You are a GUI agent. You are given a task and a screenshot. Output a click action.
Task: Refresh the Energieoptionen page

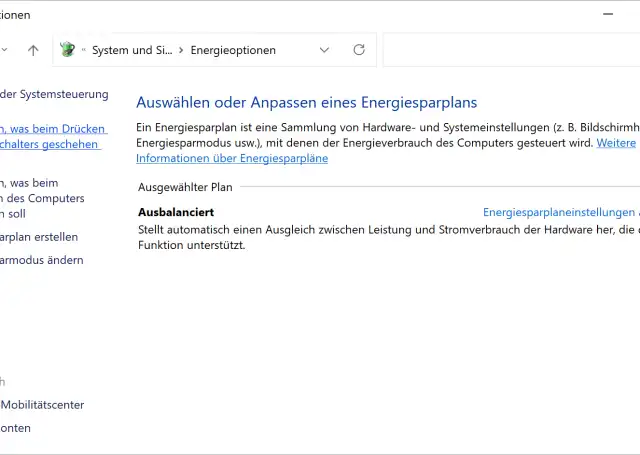click(x=359, y=50)
